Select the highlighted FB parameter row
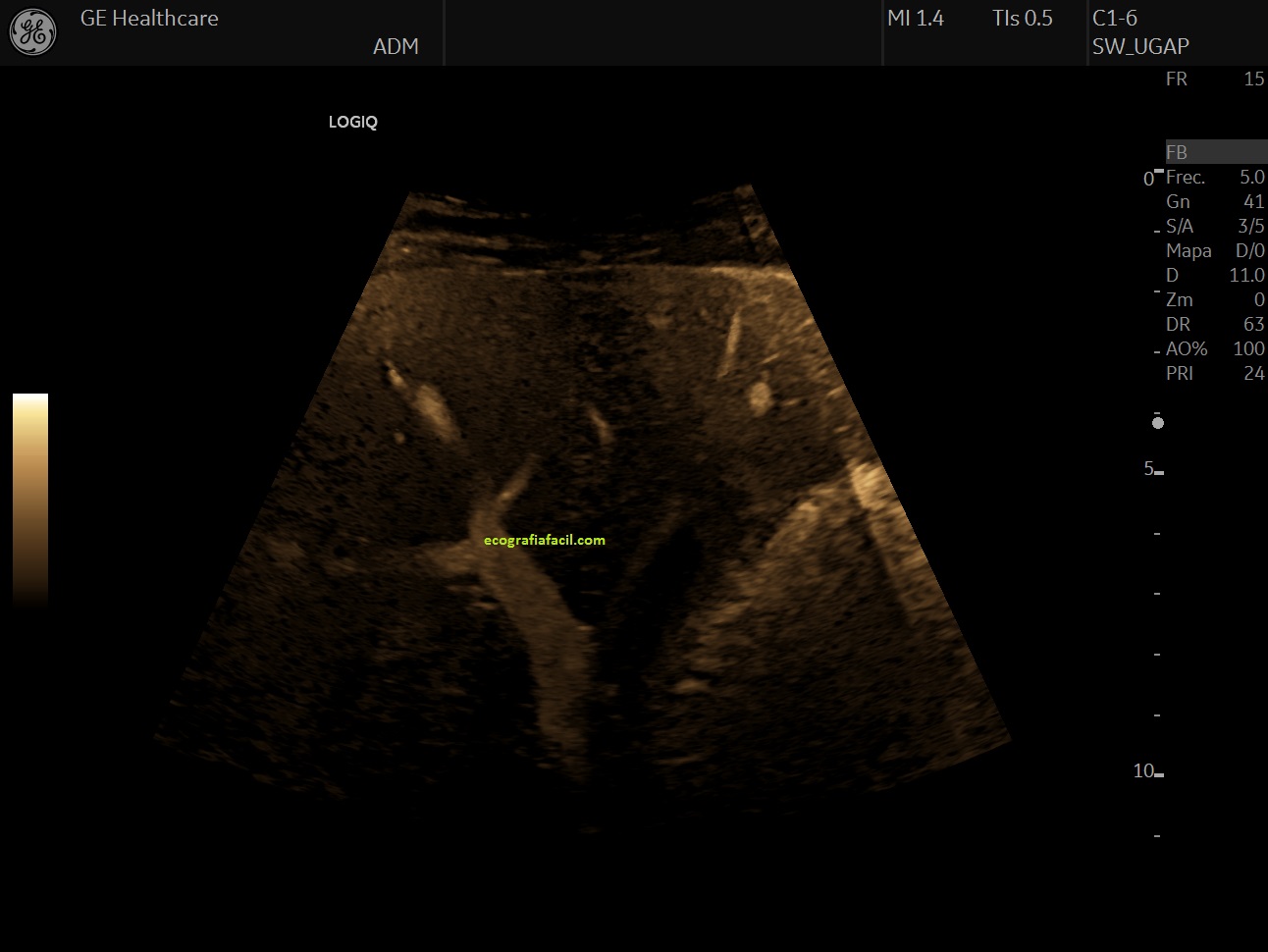The height and width of the screenshot is (952, 1268). coord(1215,152)
